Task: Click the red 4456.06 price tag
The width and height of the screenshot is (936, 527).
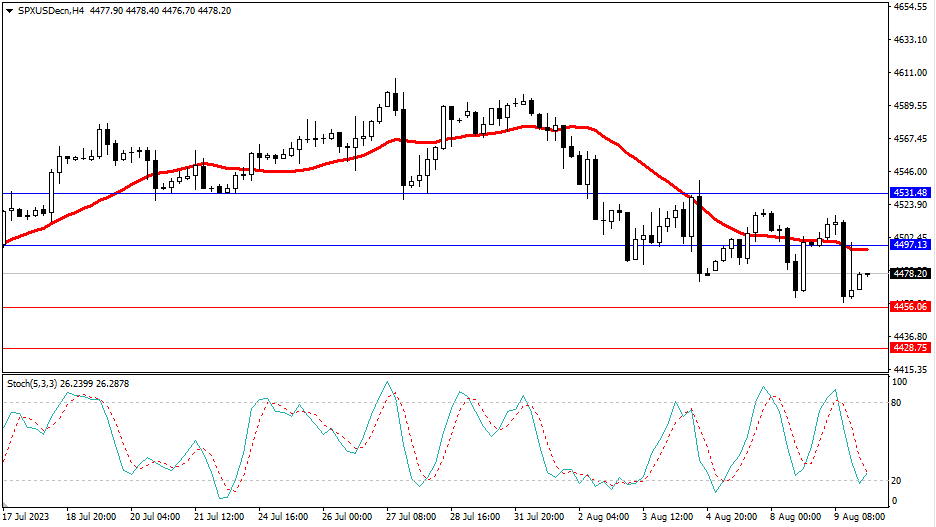Action: click(x=910, y=307)
